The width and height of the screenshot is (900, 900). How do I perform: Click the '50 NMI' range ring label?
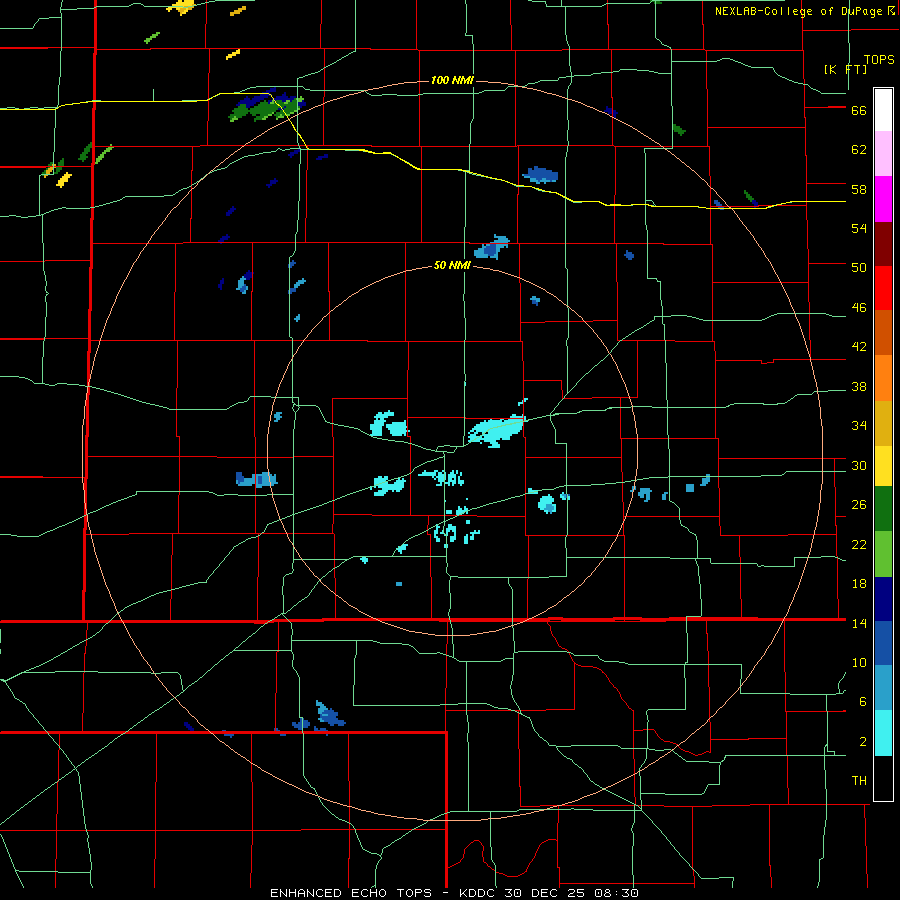pos(452,265)
